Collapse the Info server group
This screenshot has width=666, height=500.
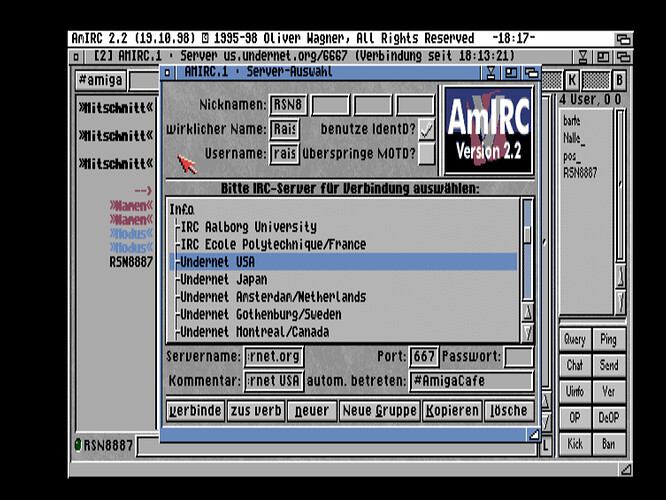[182, 209]
